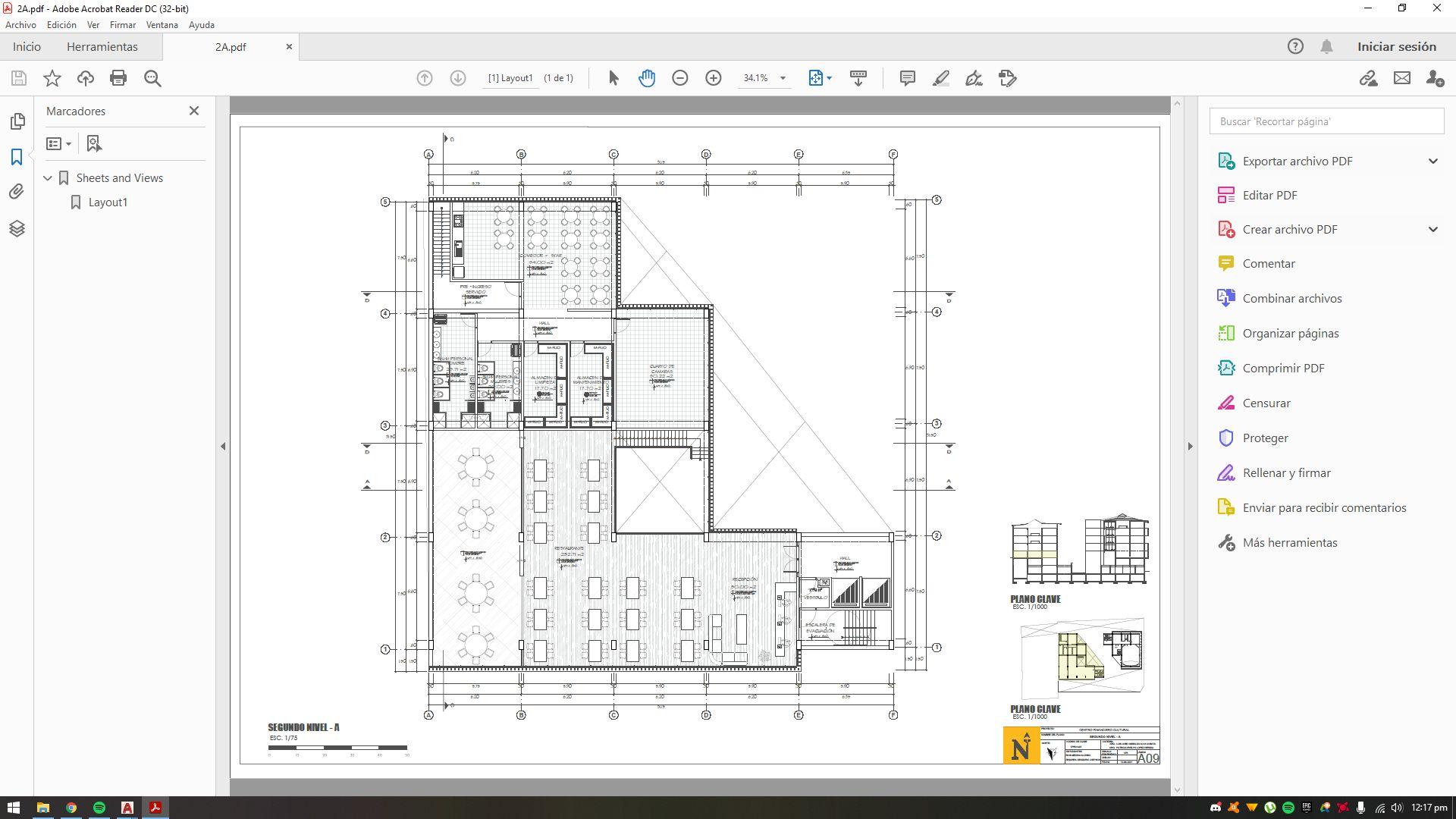Image resolution: width=1456 pixels, height=819 pixels.
Task: Click the zoom out minus icon
Action: [x=679, y=78]
